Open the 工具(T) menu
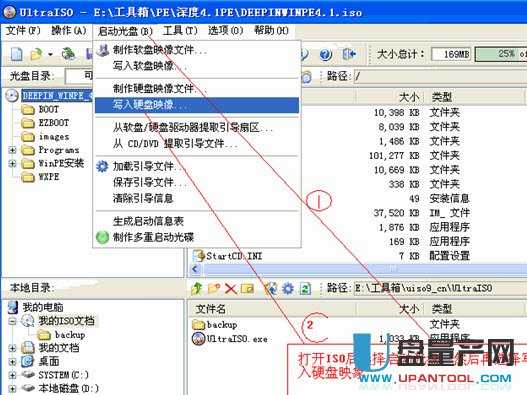The image size is (527, 395). tap(180, 31)
